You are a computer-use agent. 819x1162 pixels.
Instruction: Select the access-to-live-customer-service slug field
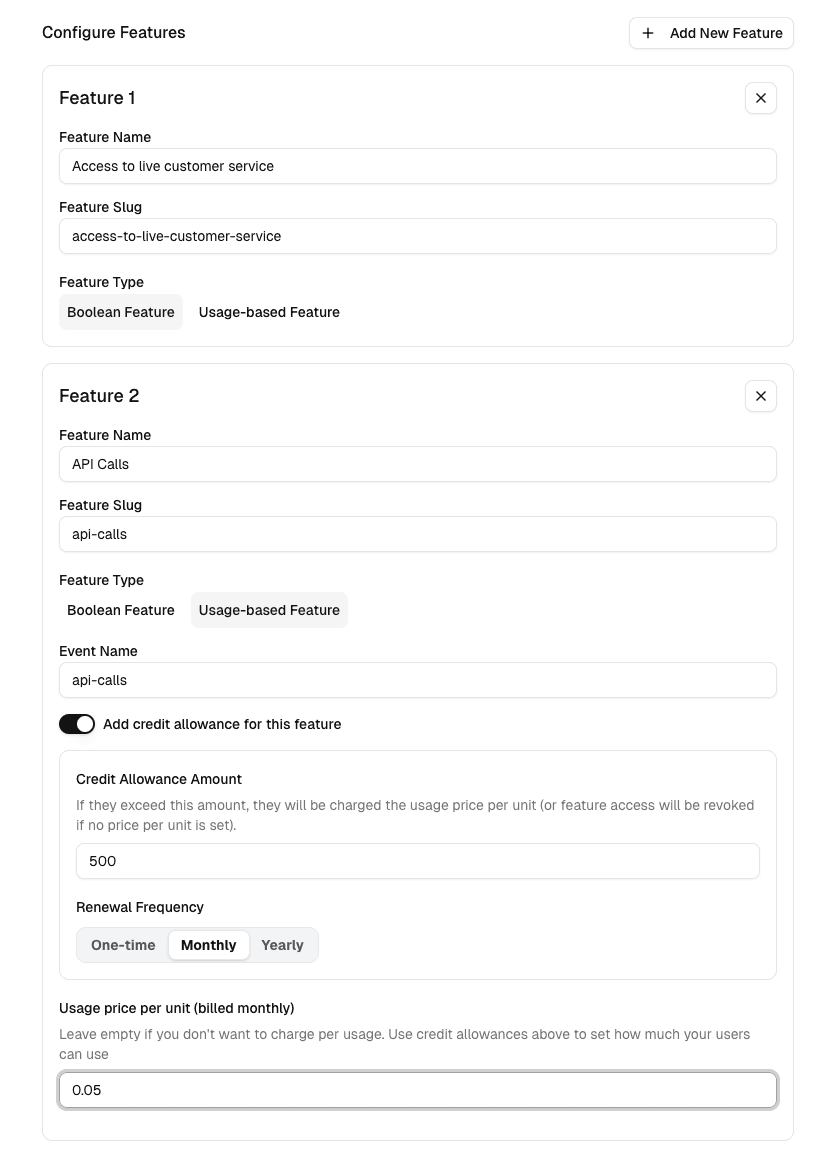pyautogui.click(x=418, y=236)
